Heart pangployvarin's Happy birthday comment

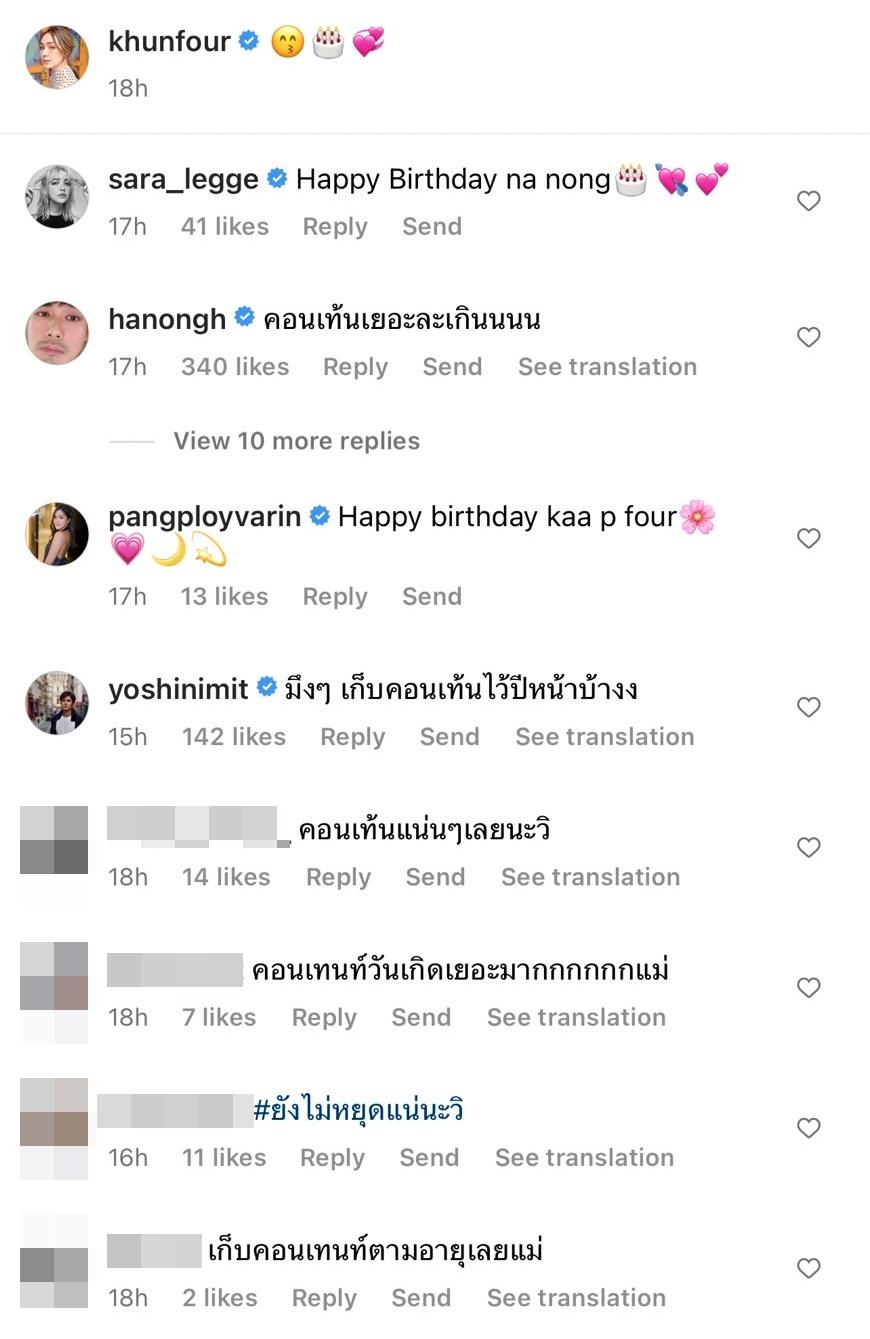[808, 538]
